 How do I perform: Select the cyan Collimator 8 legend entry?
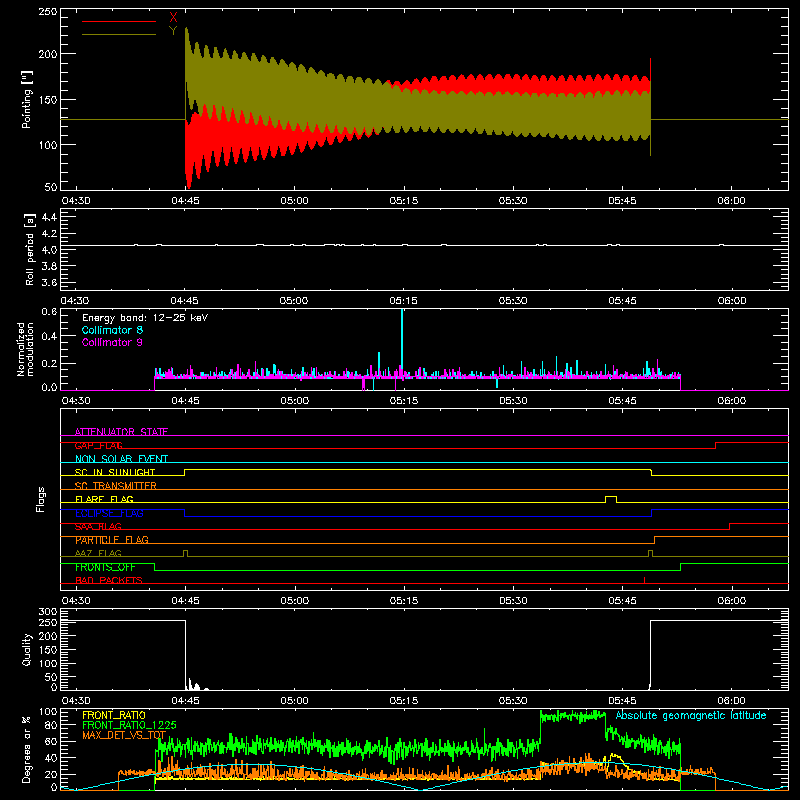pos(112,330)
